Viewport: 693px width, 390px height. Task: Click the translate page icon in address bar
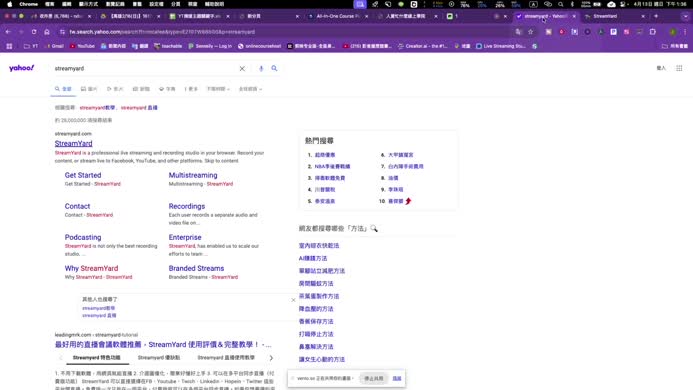[518, 32]
